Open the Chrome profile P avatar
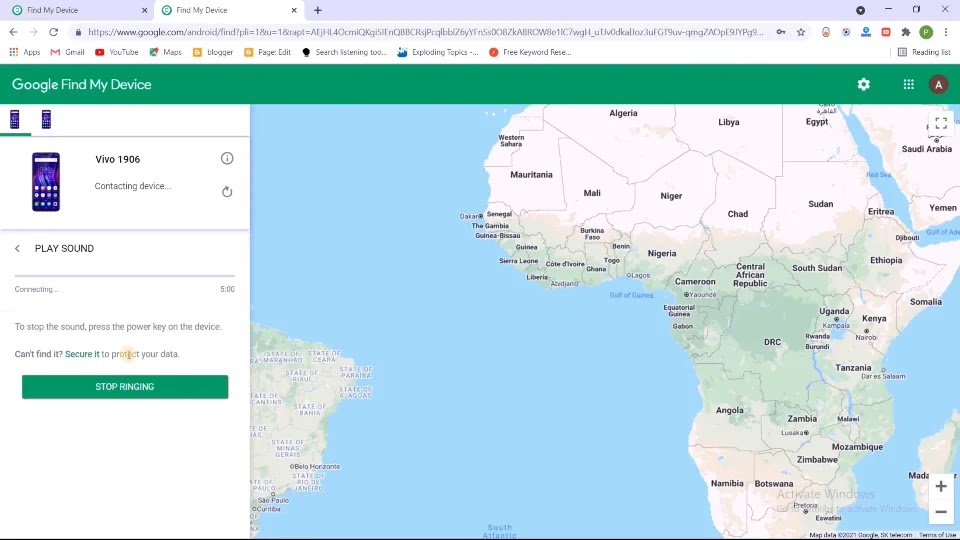Viewport: 960px width, 540px height. point(926,32)
